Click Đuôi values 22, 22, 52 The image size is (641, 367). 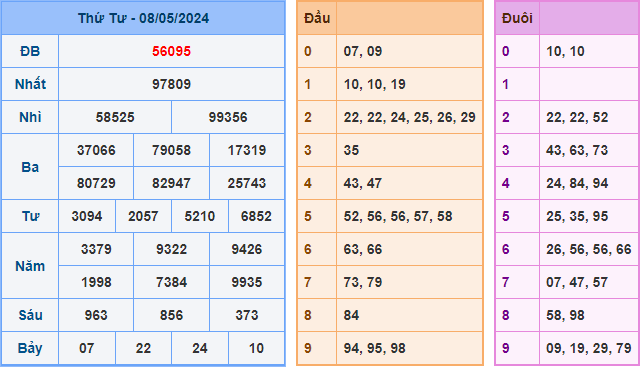[x=577, y=117]
